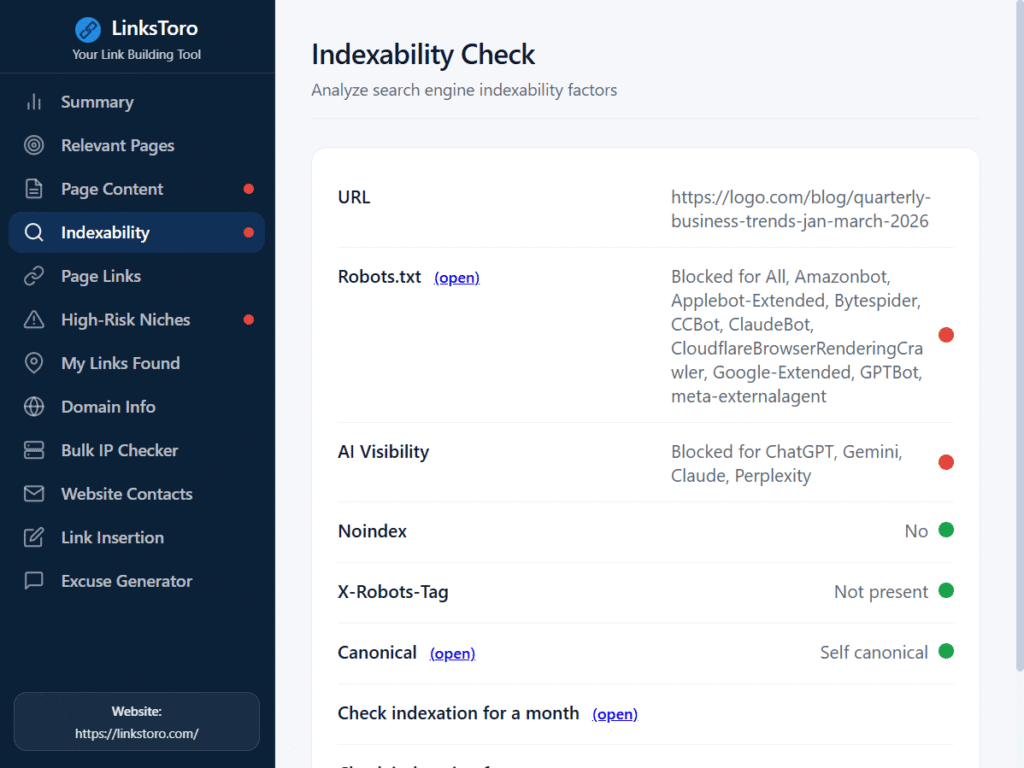This screenshot has height=768, width=1024.
Task: Click the 'Indexability Check' heading
Action: [x=423, y=55]
